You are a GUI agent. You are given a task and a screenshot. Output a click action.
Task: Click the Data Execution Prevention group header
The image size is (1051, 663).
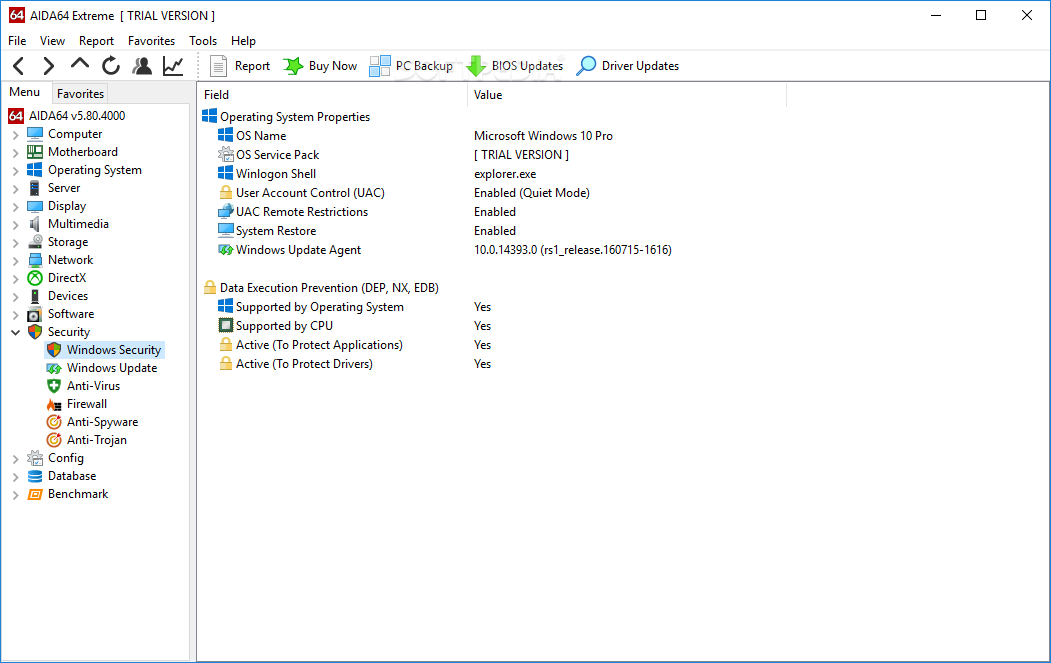pyautogui.click(x=321, y=288)
